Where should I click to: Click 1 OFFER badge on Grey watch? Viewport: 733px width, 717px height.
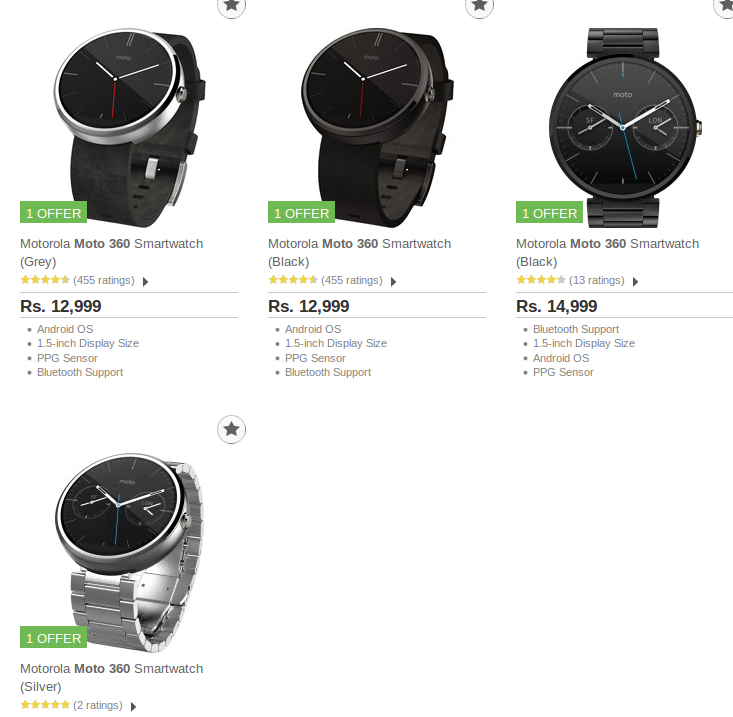pyautogui.click(x=53, y=213)
